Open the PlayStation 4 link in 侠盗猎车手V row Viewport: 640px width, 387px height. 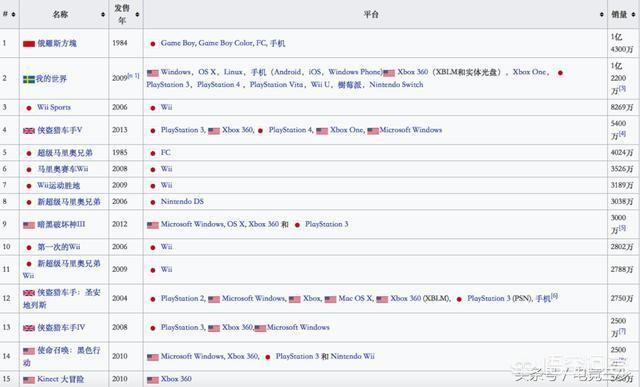pyautogui.click(x=290, y=130)
